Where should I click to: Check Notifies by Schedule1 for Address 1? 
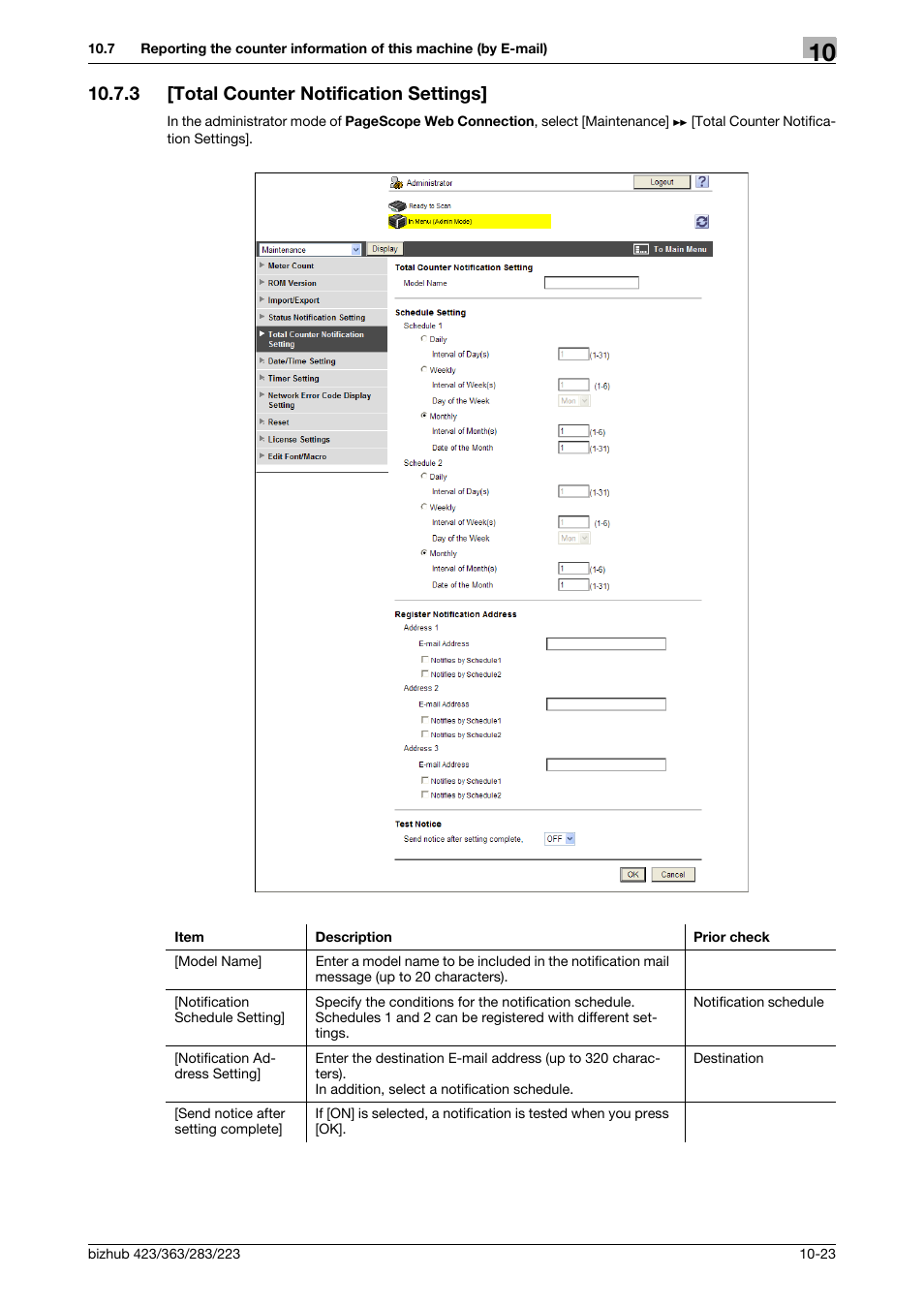click(x=424, y=660)
